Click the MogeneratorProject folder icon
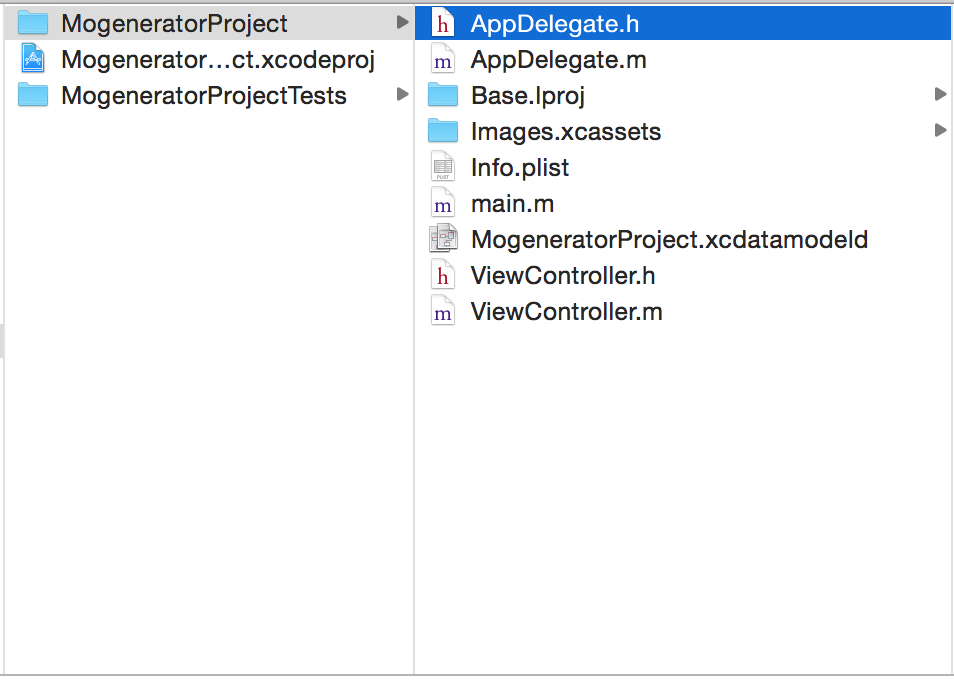954x680 pixels. coord(34,23)
